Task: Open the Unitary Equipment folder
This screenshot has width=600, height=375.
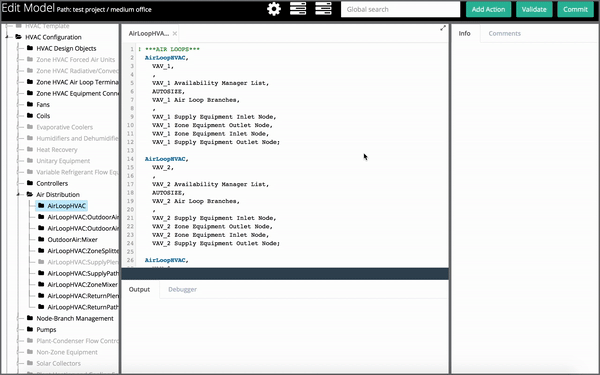Action: tap(63, 161)
